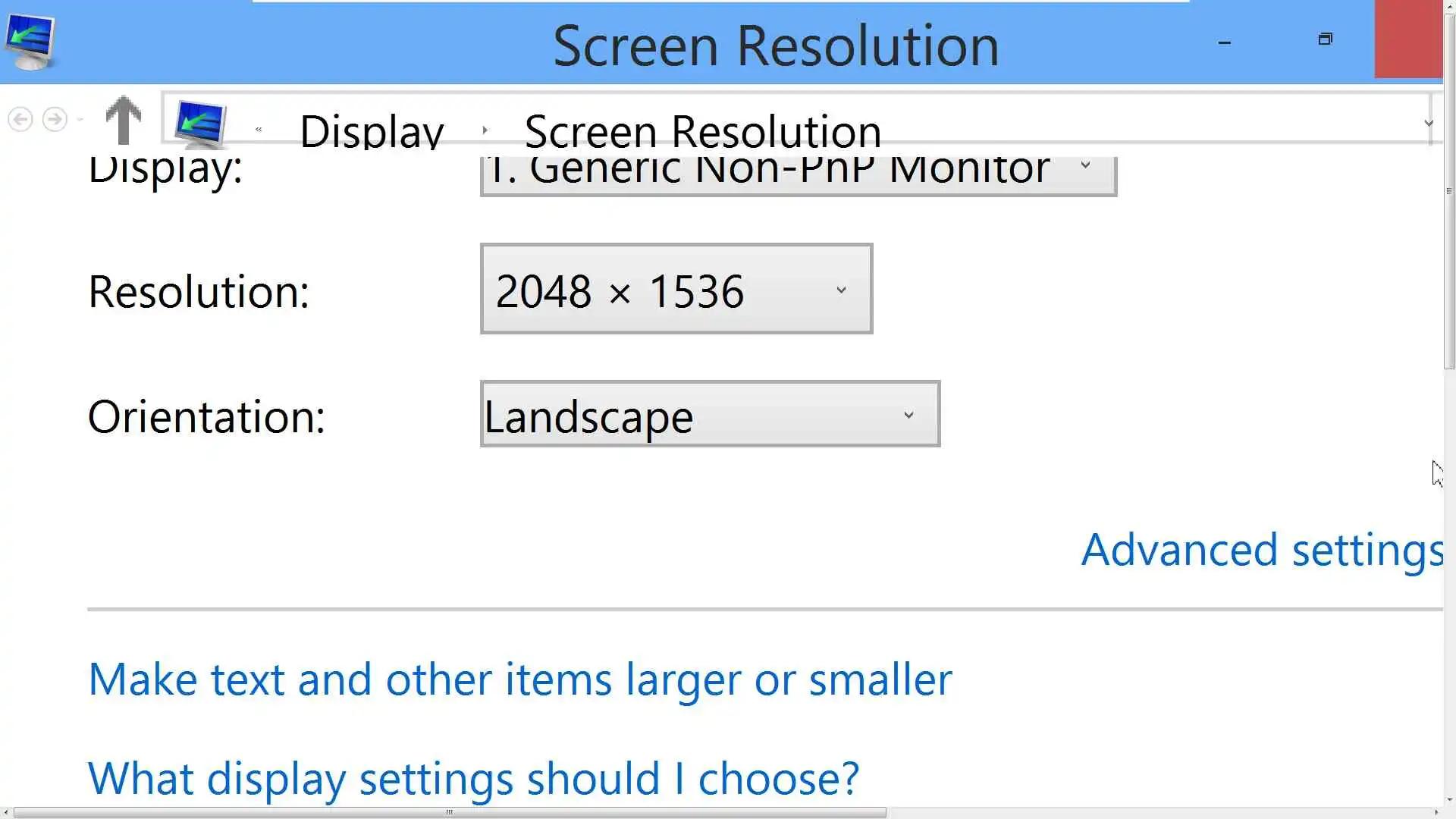Click 'Make text and other items larger or smaller'

(519, 679)
